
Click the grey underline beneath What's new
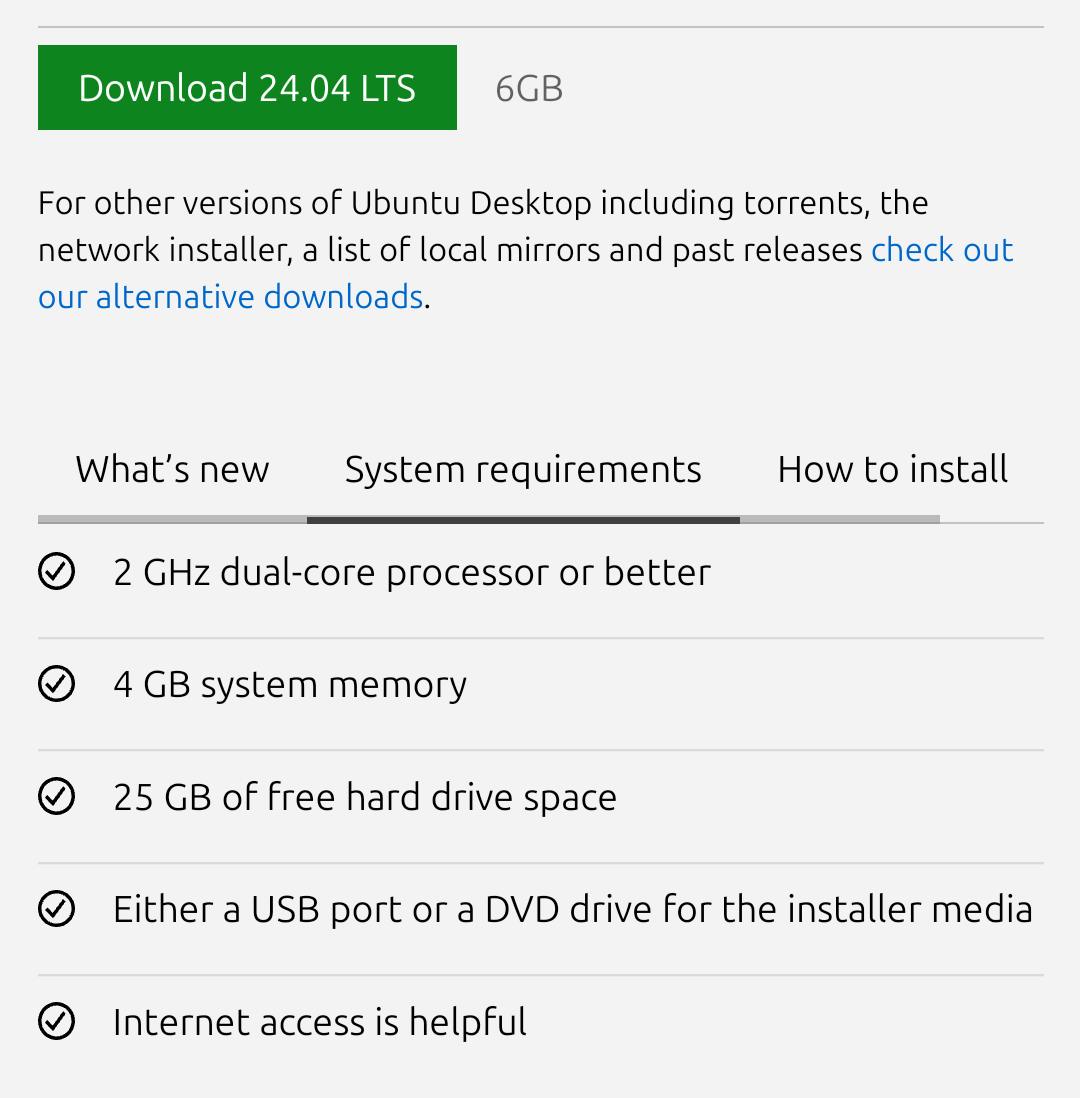pos(172,520)
